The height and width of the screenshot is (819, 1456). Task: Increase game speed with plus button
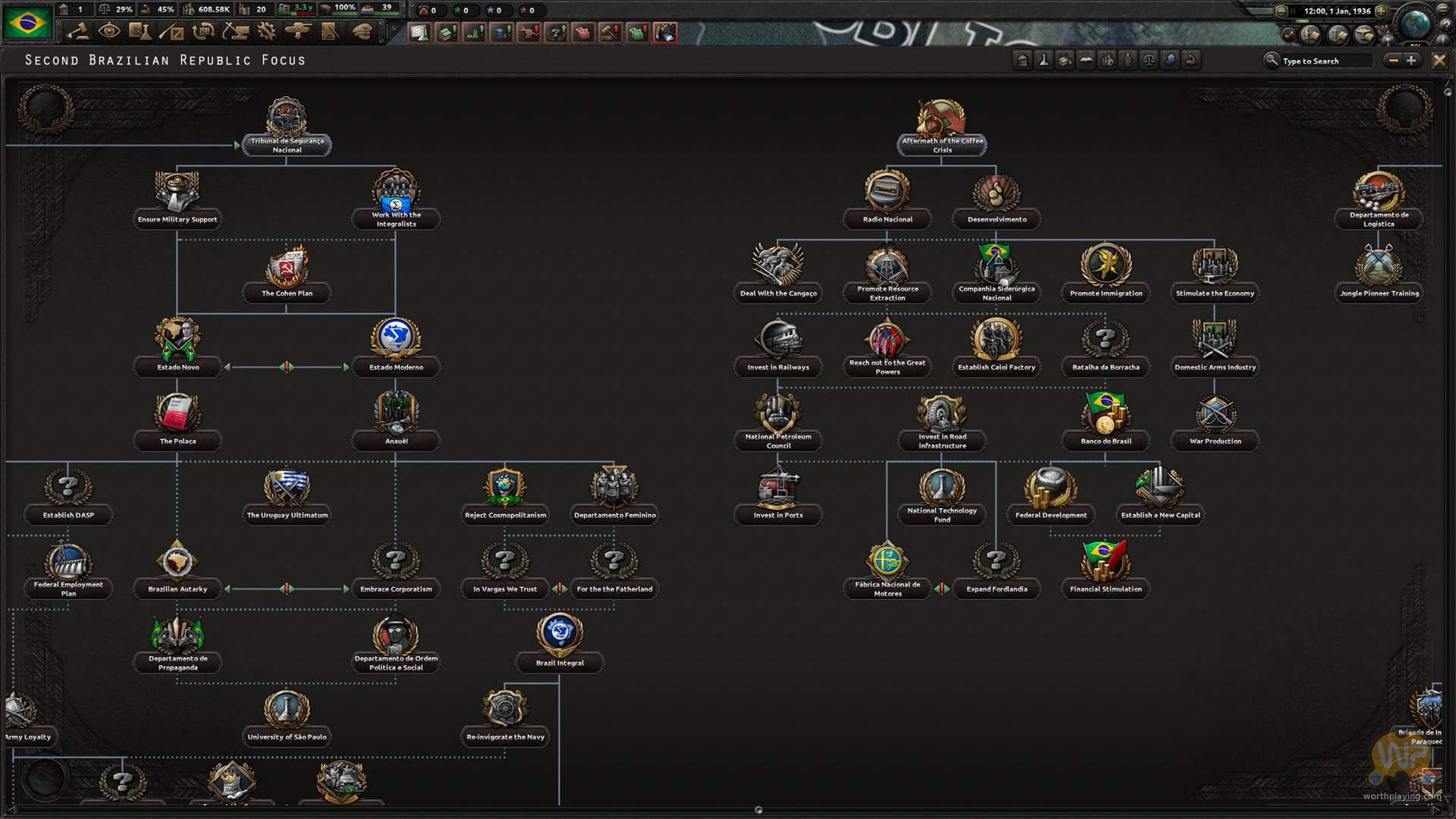(x=1381, y=11)
